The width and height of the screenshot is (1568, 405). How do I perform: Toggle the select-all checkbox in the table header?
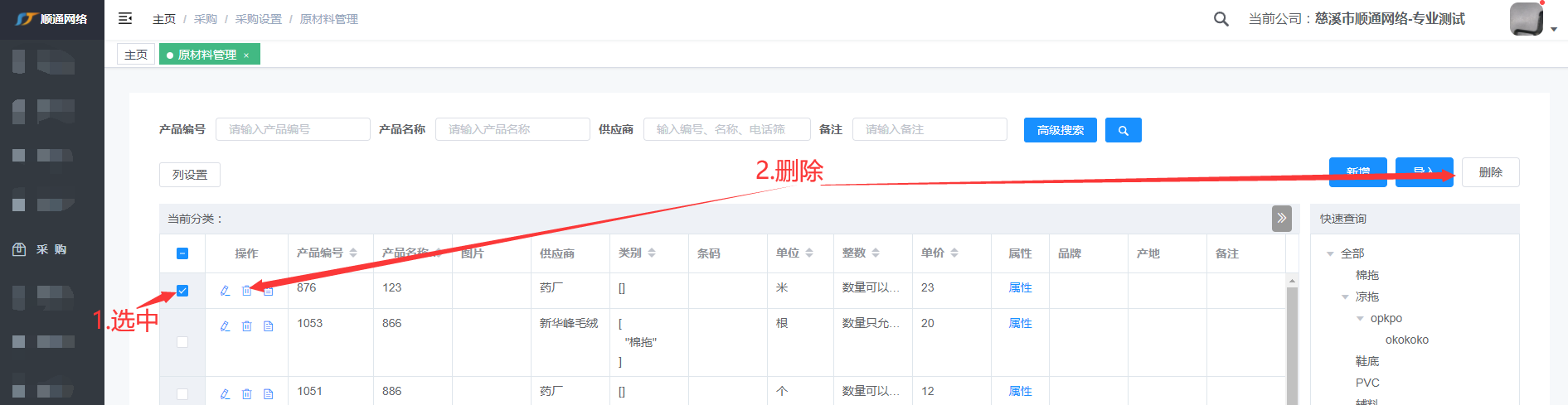[182, 253]
